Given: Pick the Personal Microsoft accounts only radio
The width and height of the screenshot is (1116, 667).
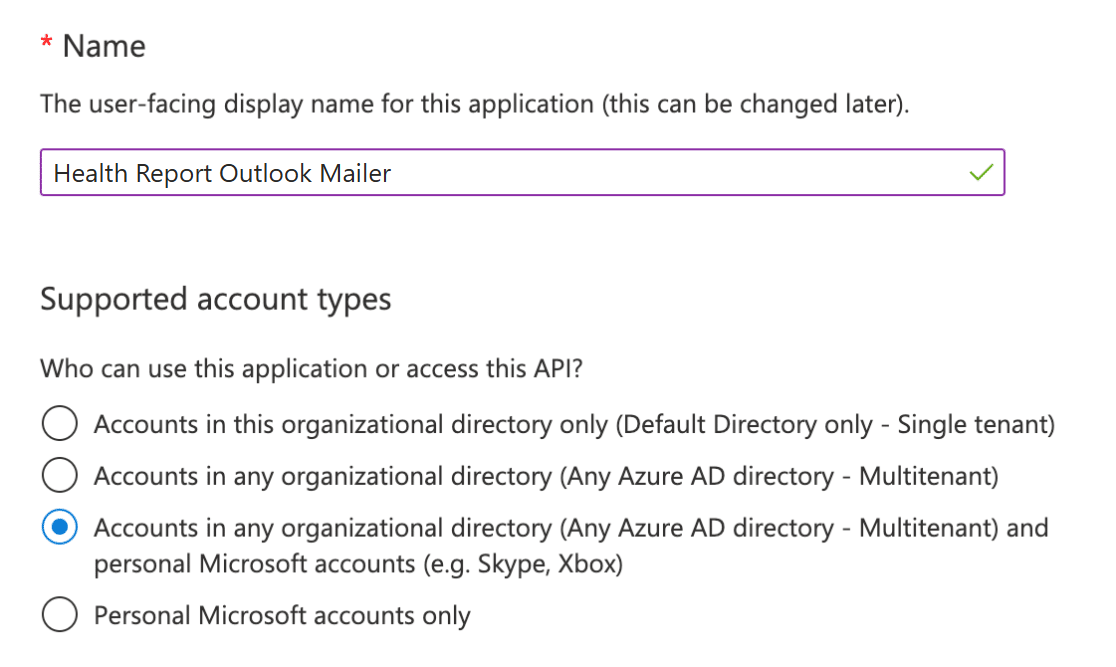Looking at the screenshot, I should coord(60,616).
